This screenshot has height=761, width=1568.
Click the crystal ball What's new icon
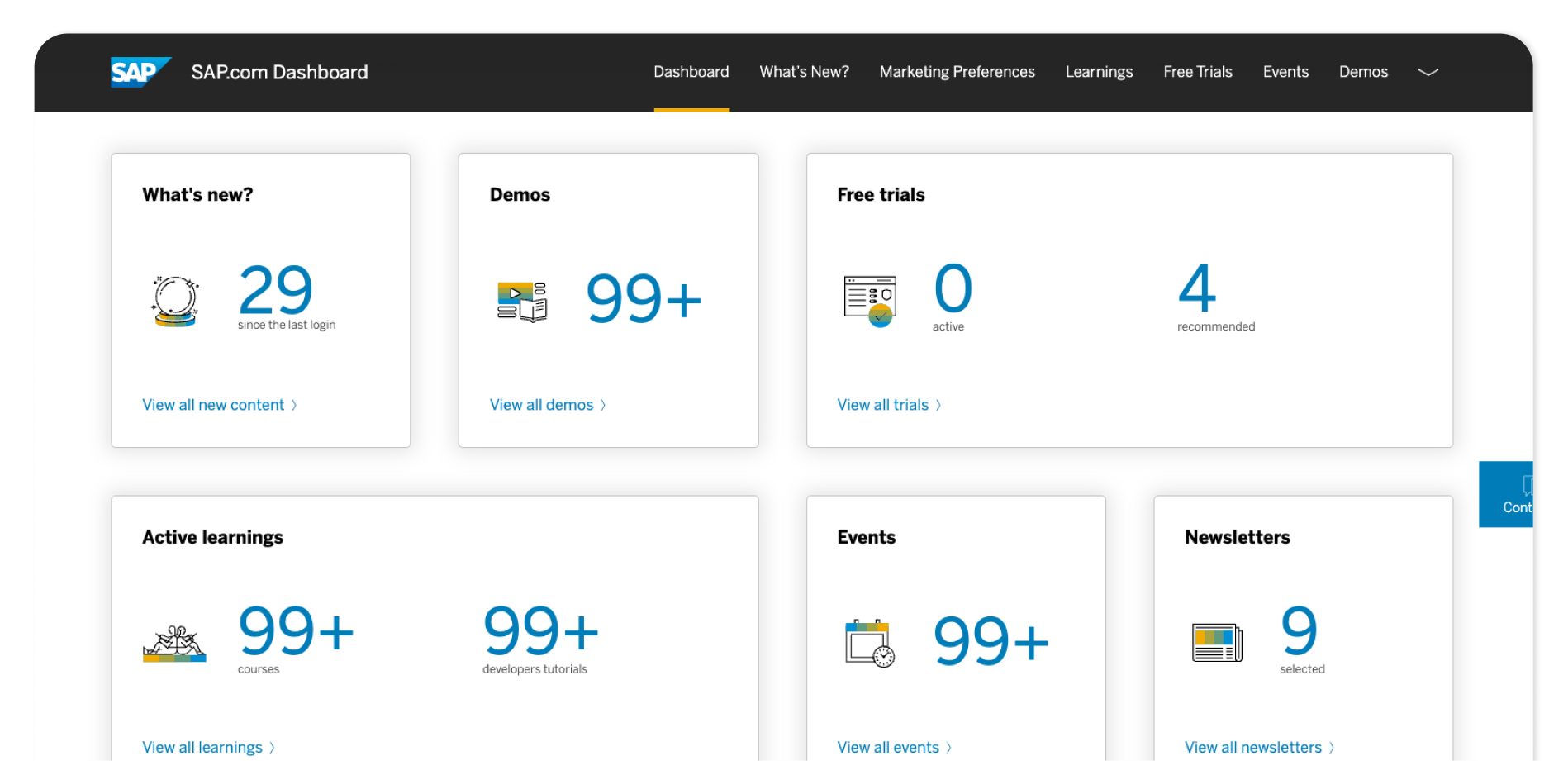click(175, 302)
